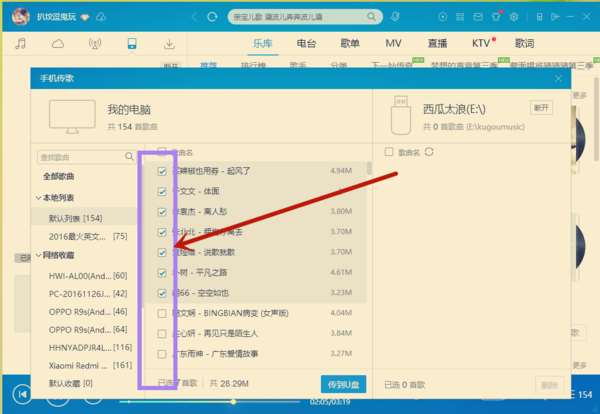Open the HHNYADPJR4L [116] collection

pos(90,347)
